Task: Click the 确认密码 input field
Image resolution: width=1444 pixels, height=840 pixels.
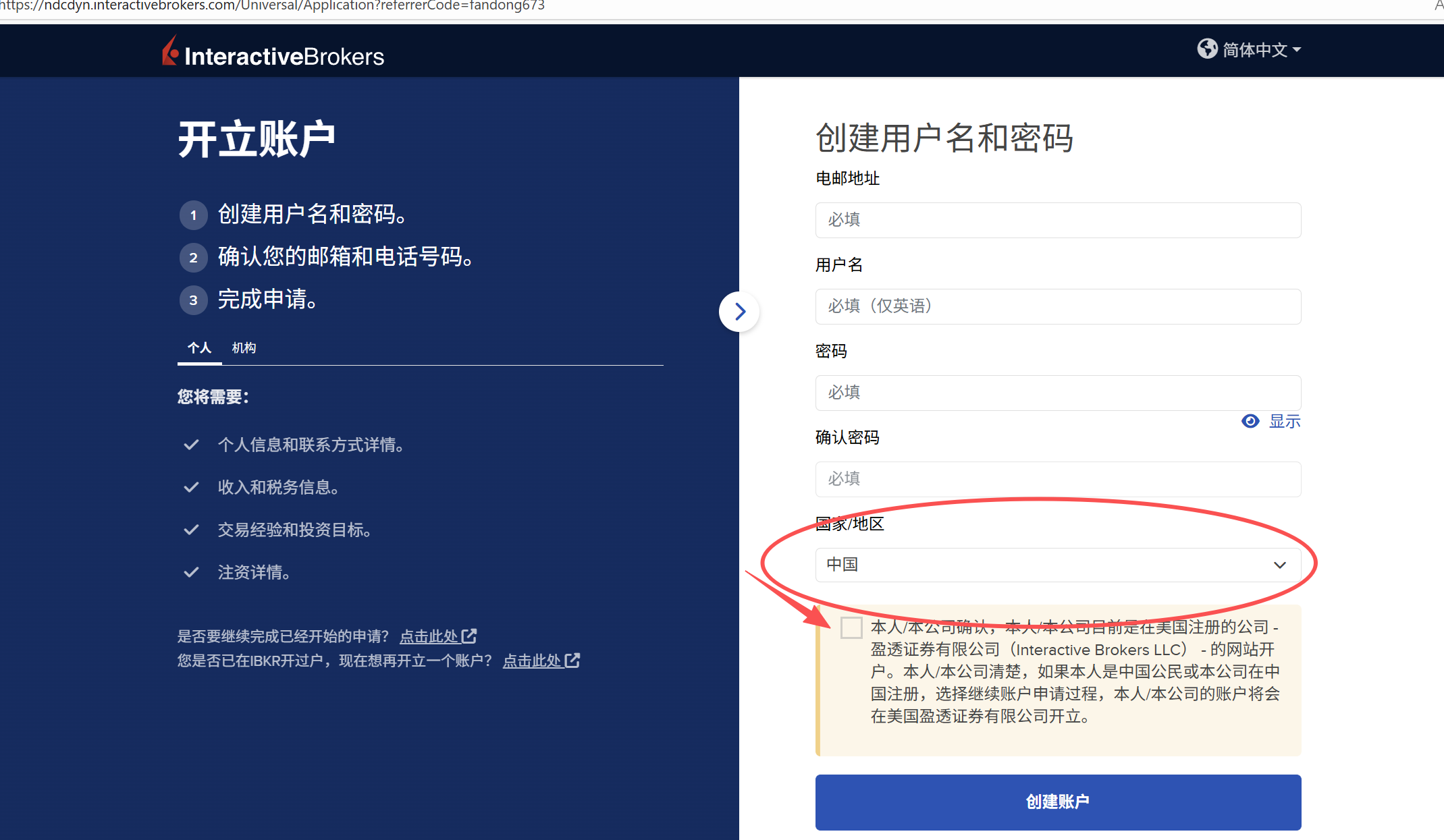Action: pos(1057,479)
